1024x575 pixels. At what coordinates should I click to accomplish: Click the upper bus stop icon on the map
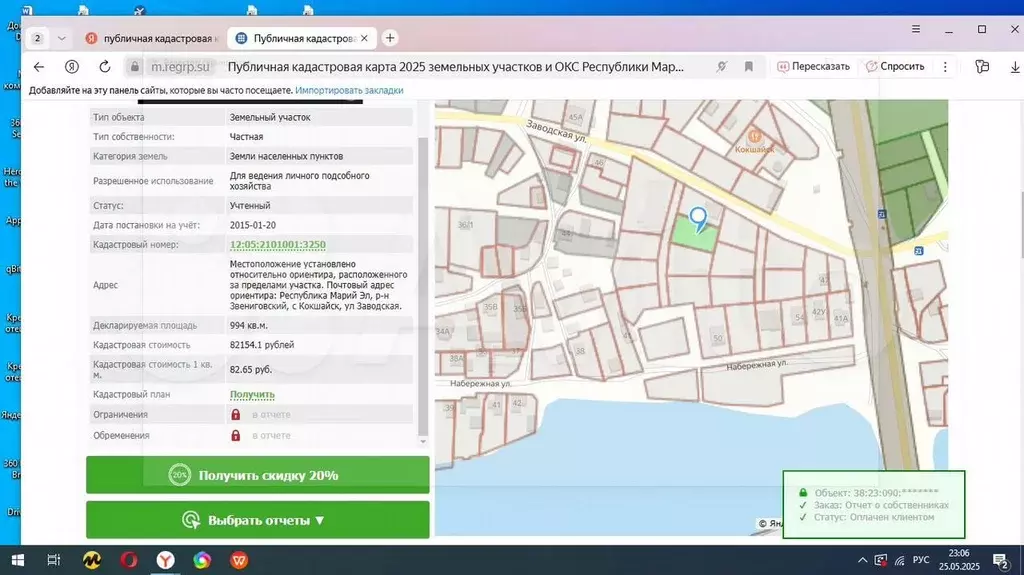(882, 214)
